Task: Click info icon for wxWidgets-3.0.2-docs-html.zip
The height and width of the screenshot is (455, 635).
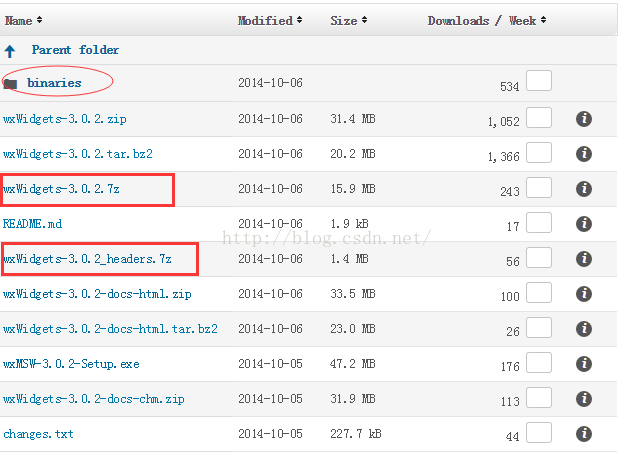Action: (x=584, y=294)
